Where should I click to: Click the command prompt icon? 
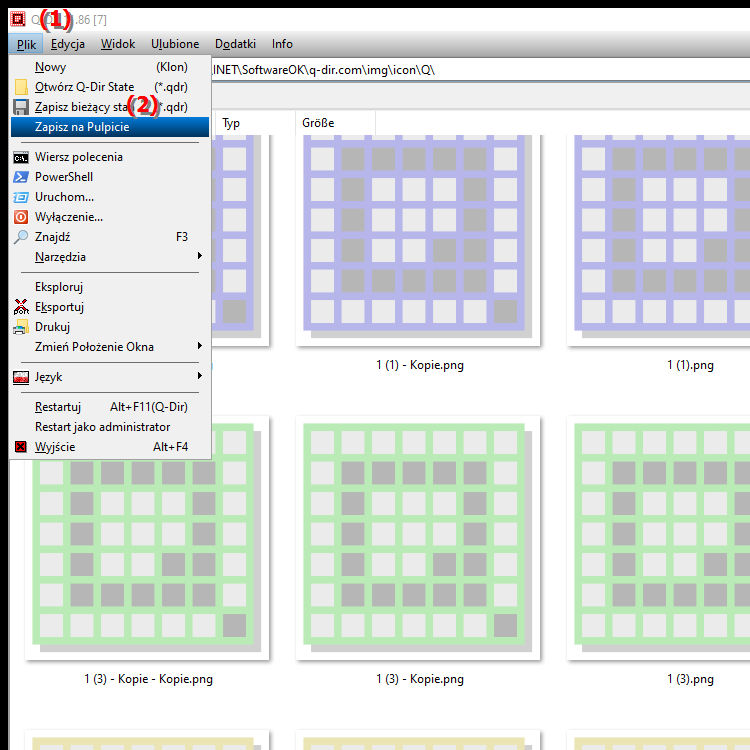click(x=21, y=157)
